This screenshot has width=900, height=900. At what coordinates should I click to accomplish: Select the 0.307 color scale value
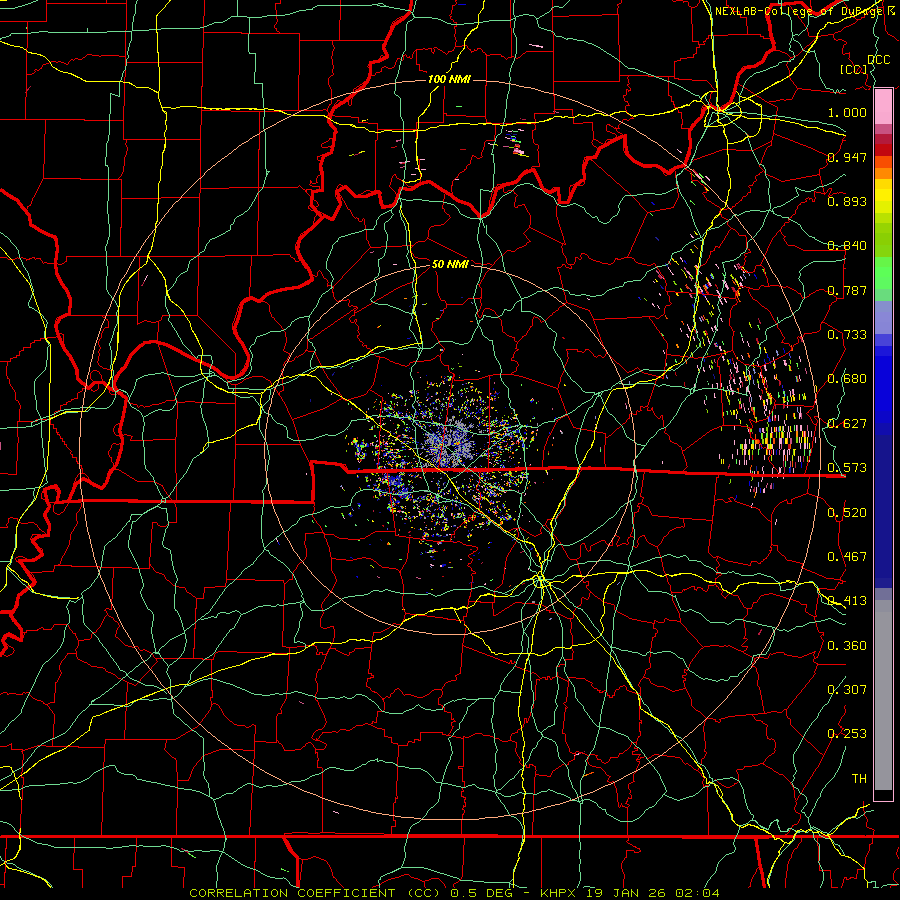coord(847,690)
